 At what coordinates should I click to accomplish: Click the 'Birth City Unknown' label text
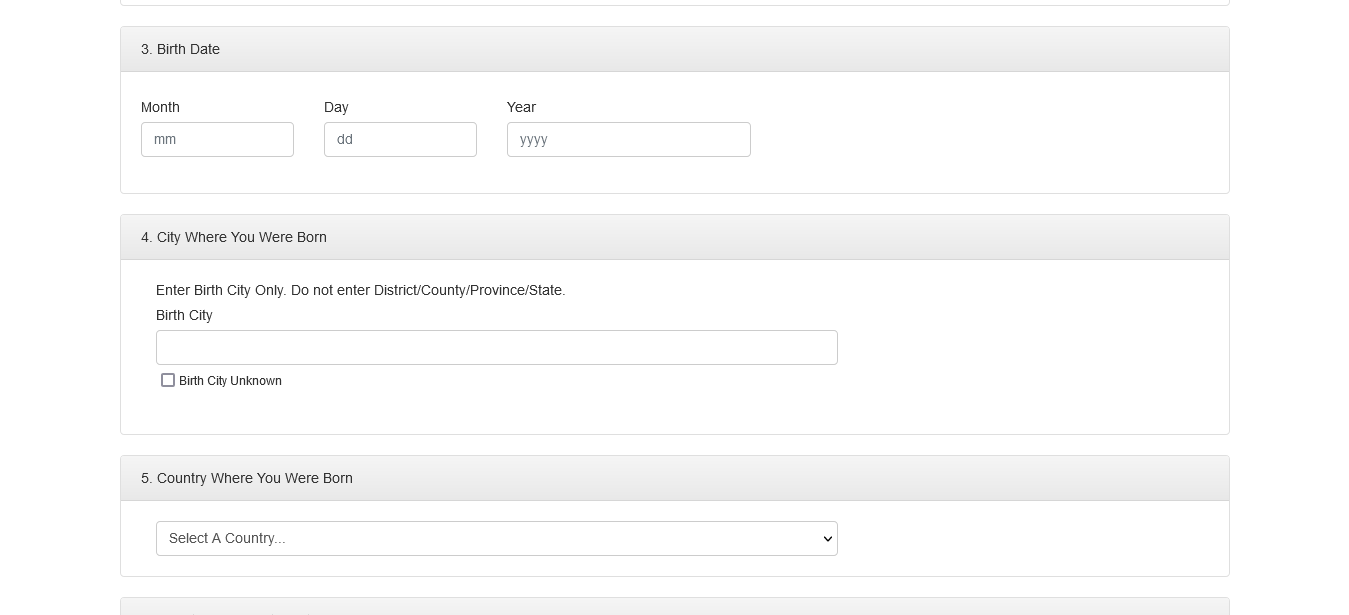[x=230, y=381]
